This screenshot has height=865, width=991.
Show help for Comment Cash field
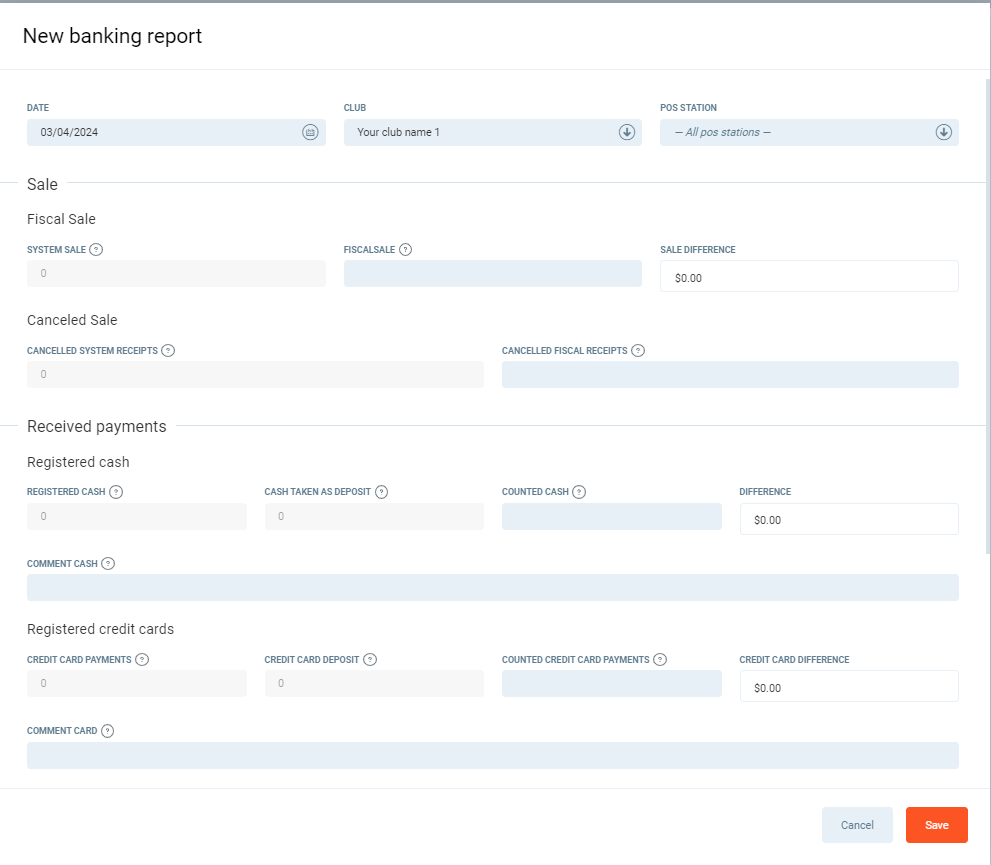(x=108, y=564)
